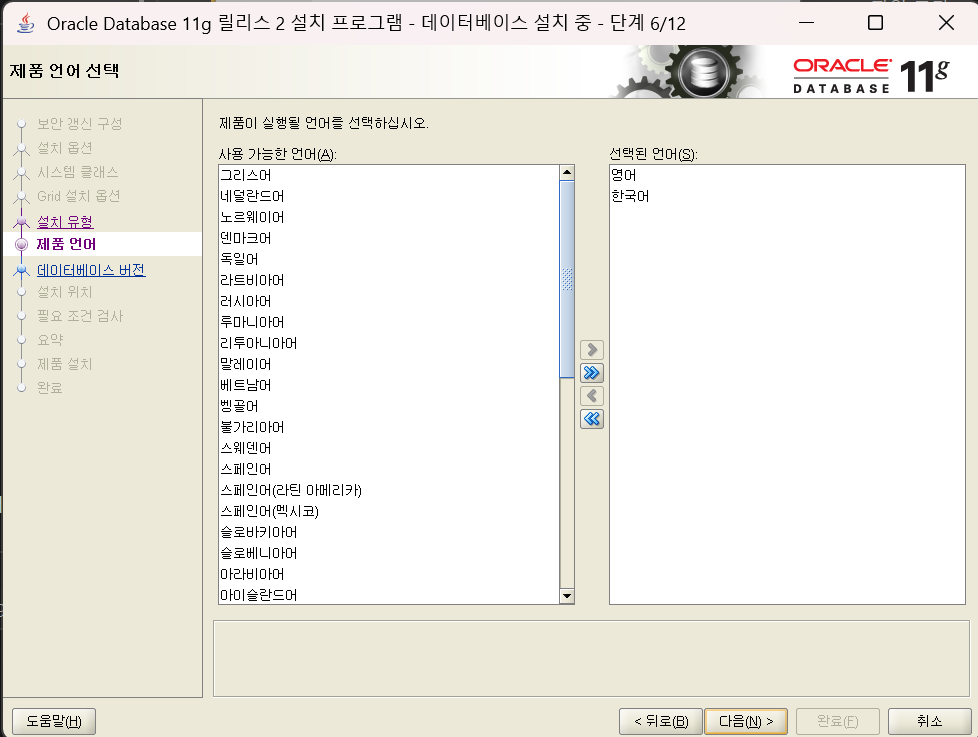978x737 pixels.
Task: Click the Grid 설치 옵션 step
Action: [x=79, y=196]
